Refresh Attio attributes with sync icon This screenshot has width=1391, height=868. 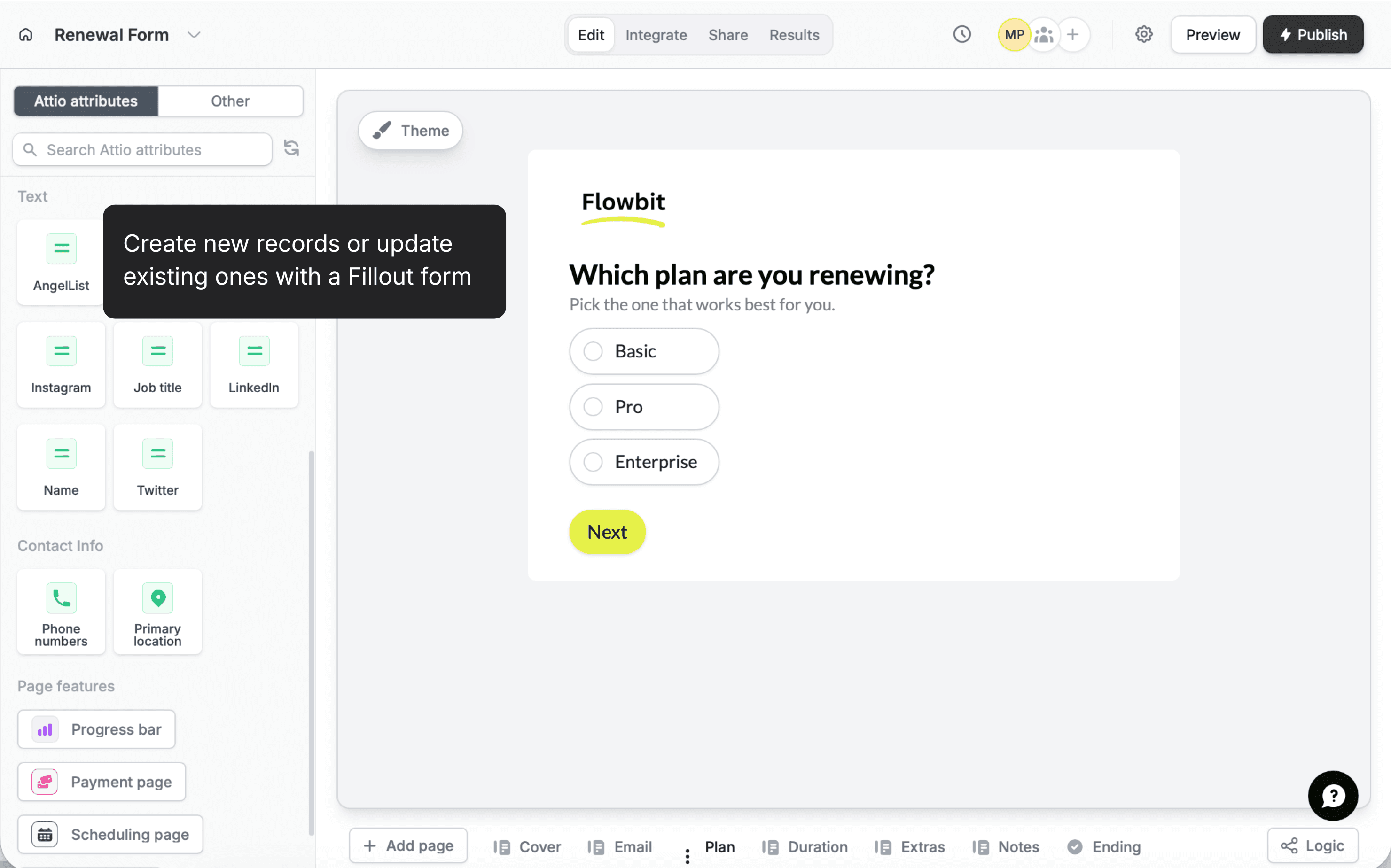[292, 149]
